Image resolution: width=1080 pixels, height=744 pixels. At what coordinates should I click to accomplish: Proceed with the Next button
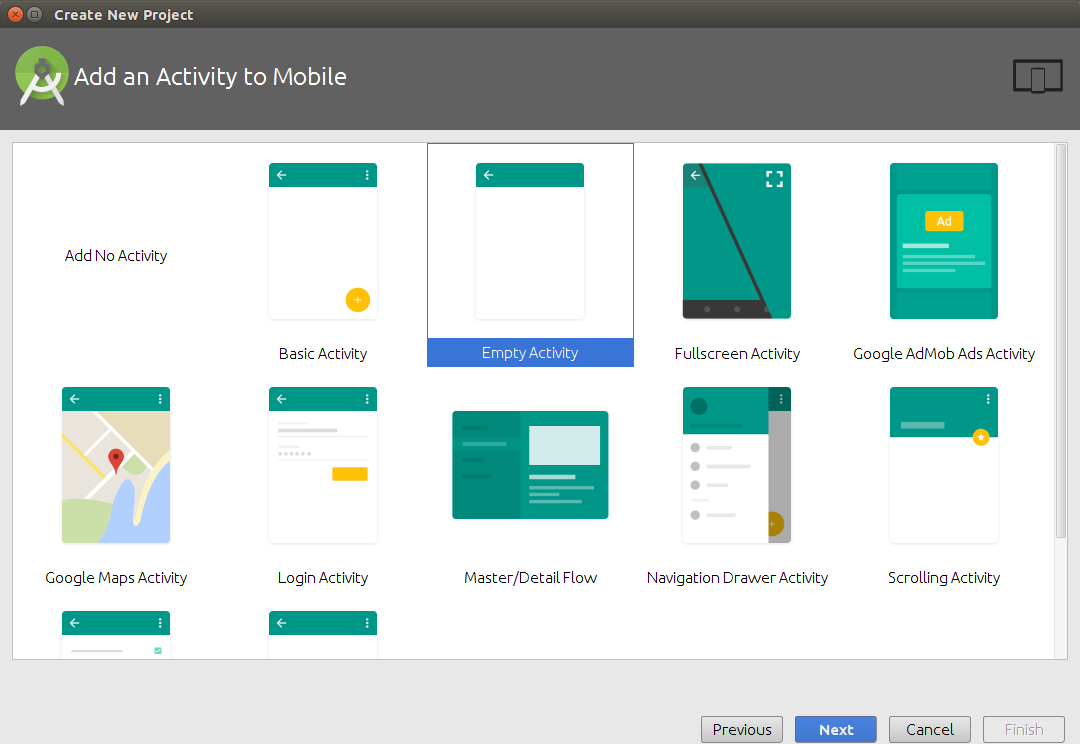point(835,729)
